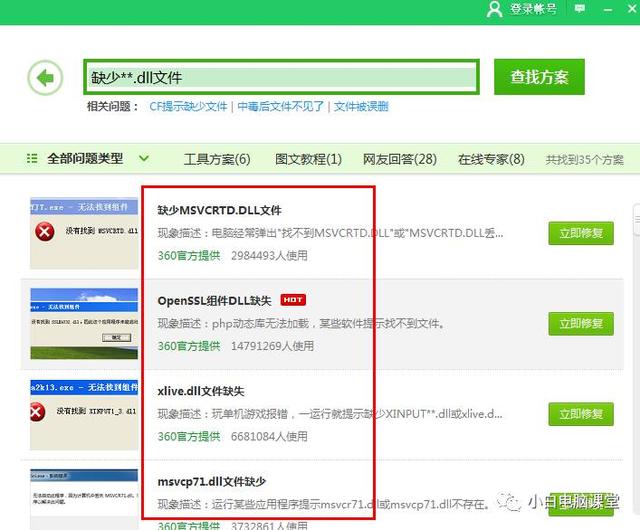Click the vertical scrollbar handle on right edge
Viewport: 640px width, 530px height.
[637, 220]
